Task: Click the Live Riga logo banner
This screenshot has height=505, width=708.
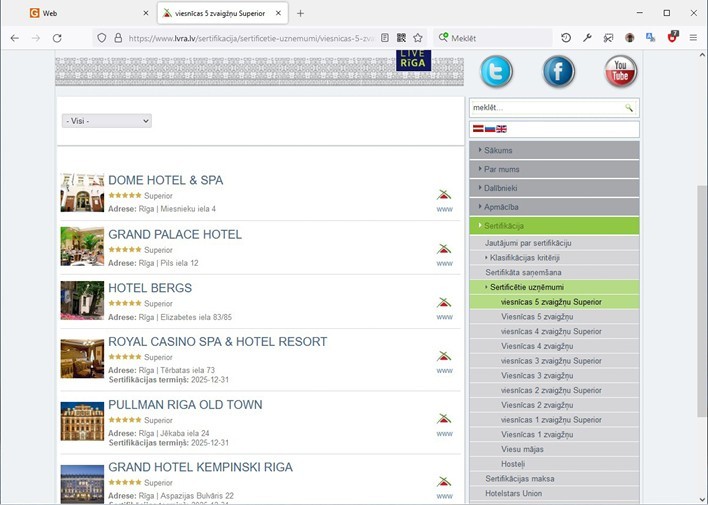Action: point(413,60)
